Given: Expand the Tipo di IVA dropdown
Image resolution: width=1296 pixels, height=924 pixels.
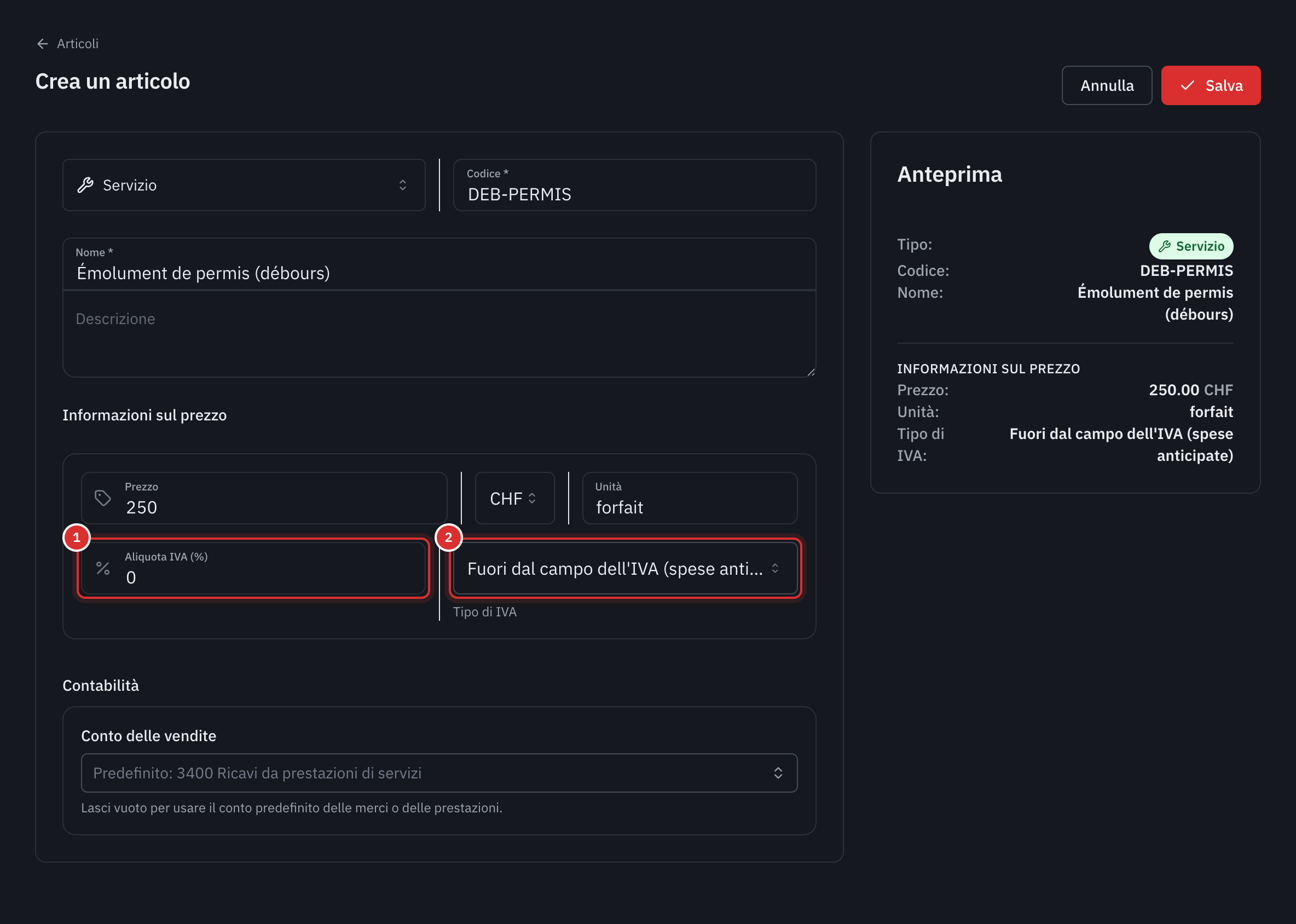Looking at the screenshot, I should [626, 568].
